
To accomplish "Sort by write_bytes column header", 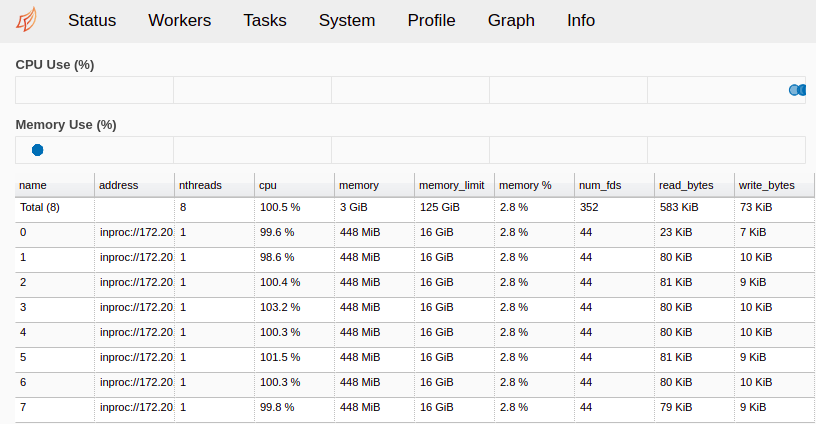I will (x=766, y=185).
